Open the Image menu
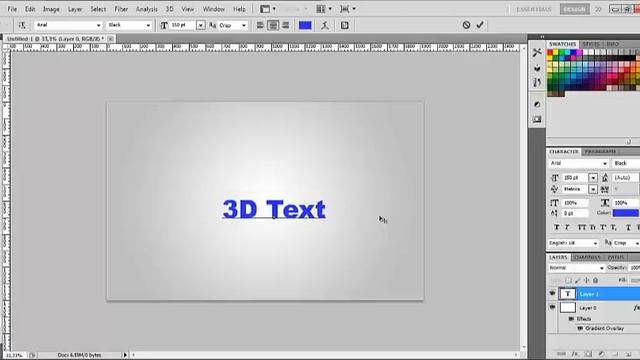This screenshot has width=640, height=360. pos(51,9)
